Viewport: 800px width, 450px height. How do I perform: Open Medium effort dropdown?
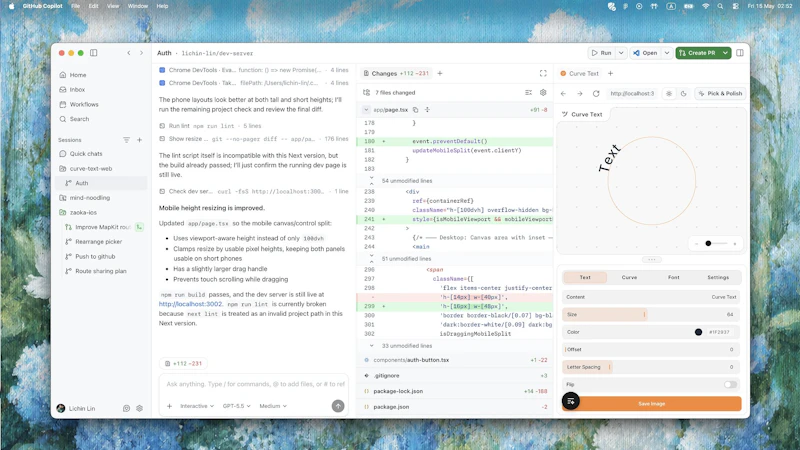coord(273,406)
